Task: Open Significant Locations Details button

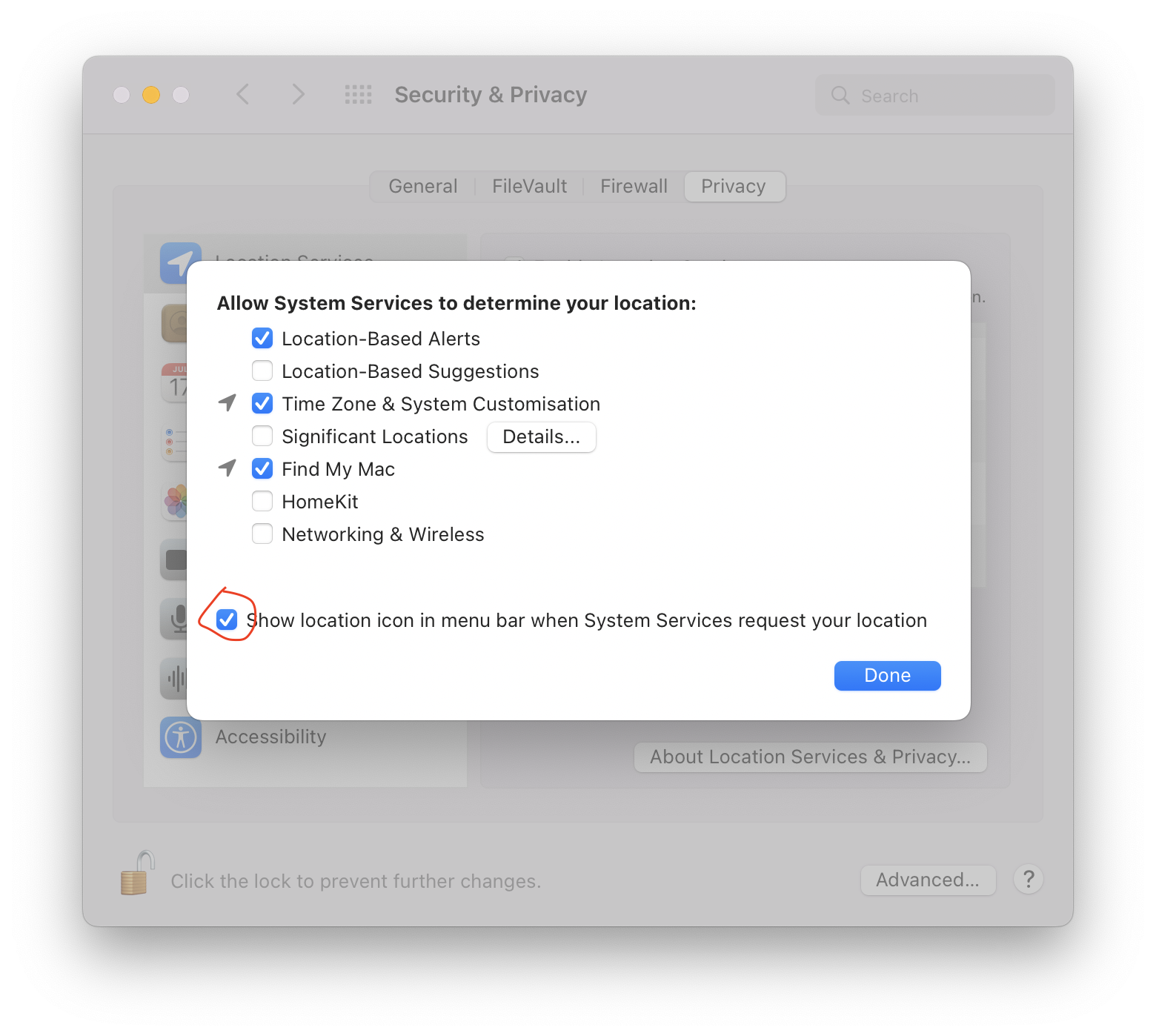Action: [x=542, y=437]
